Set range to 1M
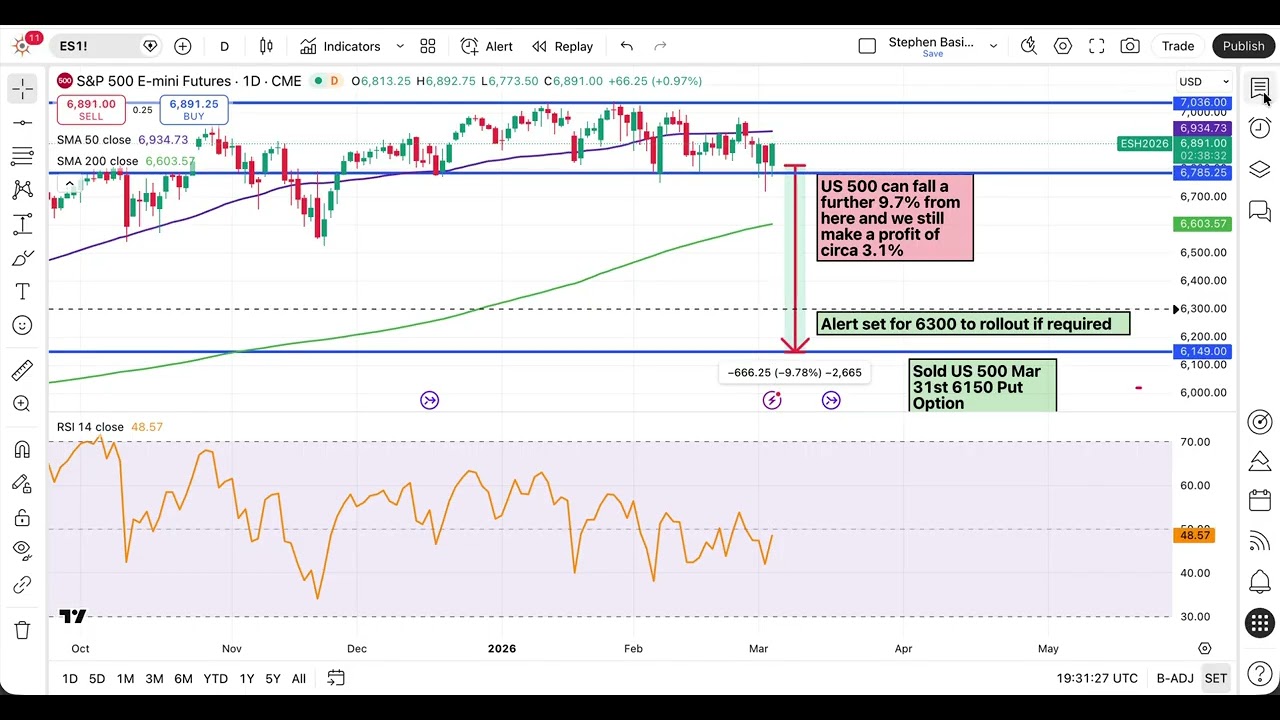 point(125,679)
